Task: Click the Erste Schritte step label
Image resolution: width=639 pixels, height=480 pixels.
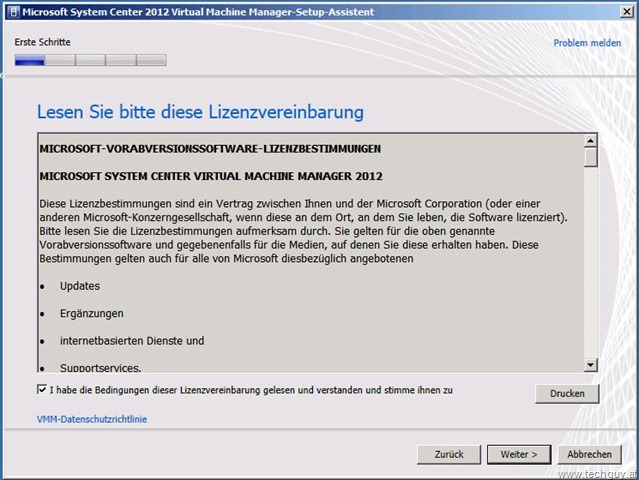Action: pos(42,42)
